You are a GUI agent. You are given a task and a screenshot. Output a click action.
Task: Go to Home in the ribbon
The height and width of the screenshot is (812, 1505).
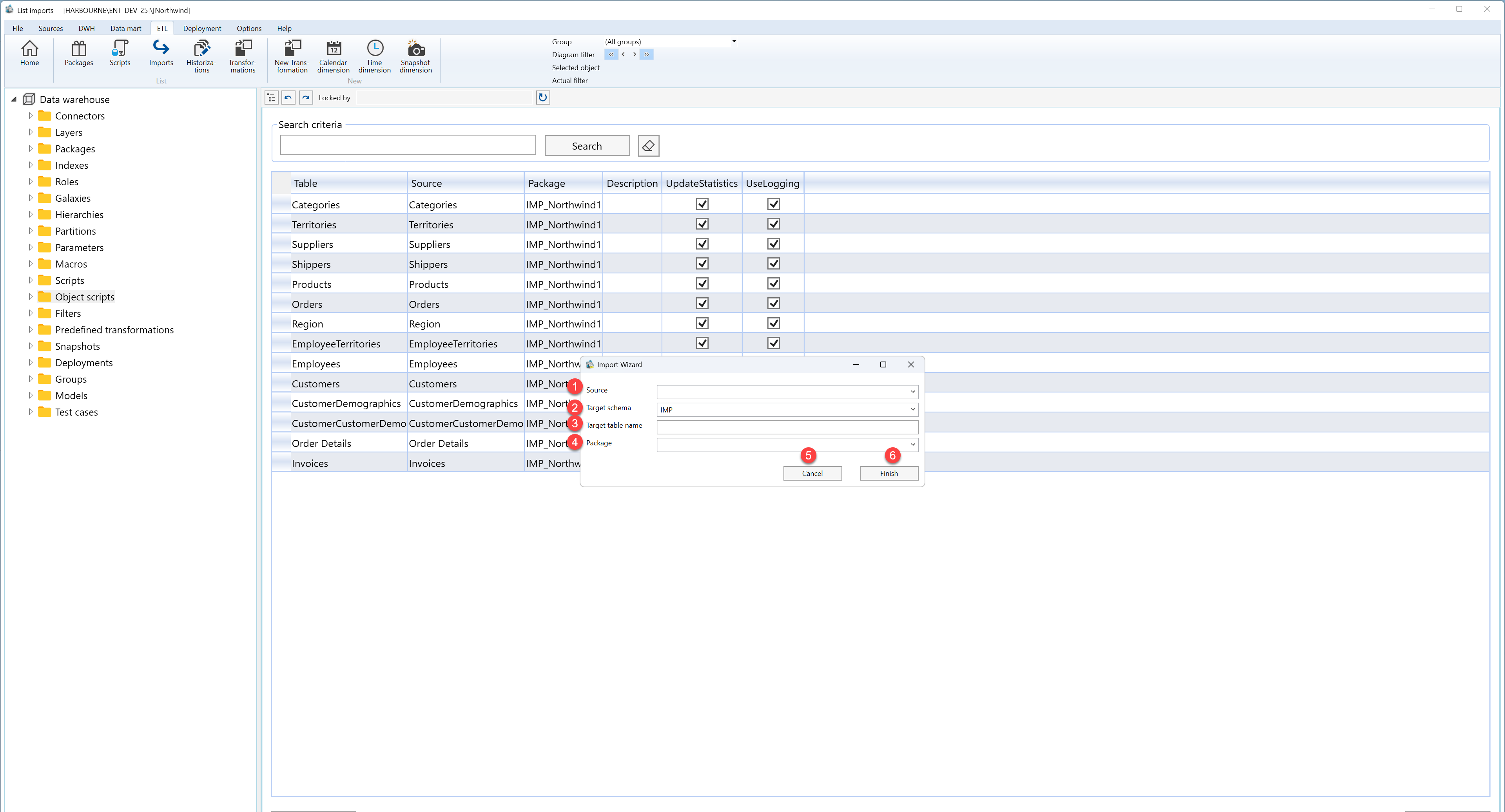[x=29, y=53]
